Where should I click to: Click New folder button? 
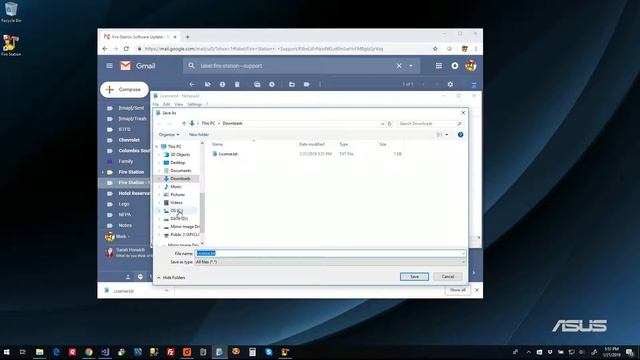tap(199, 135)
